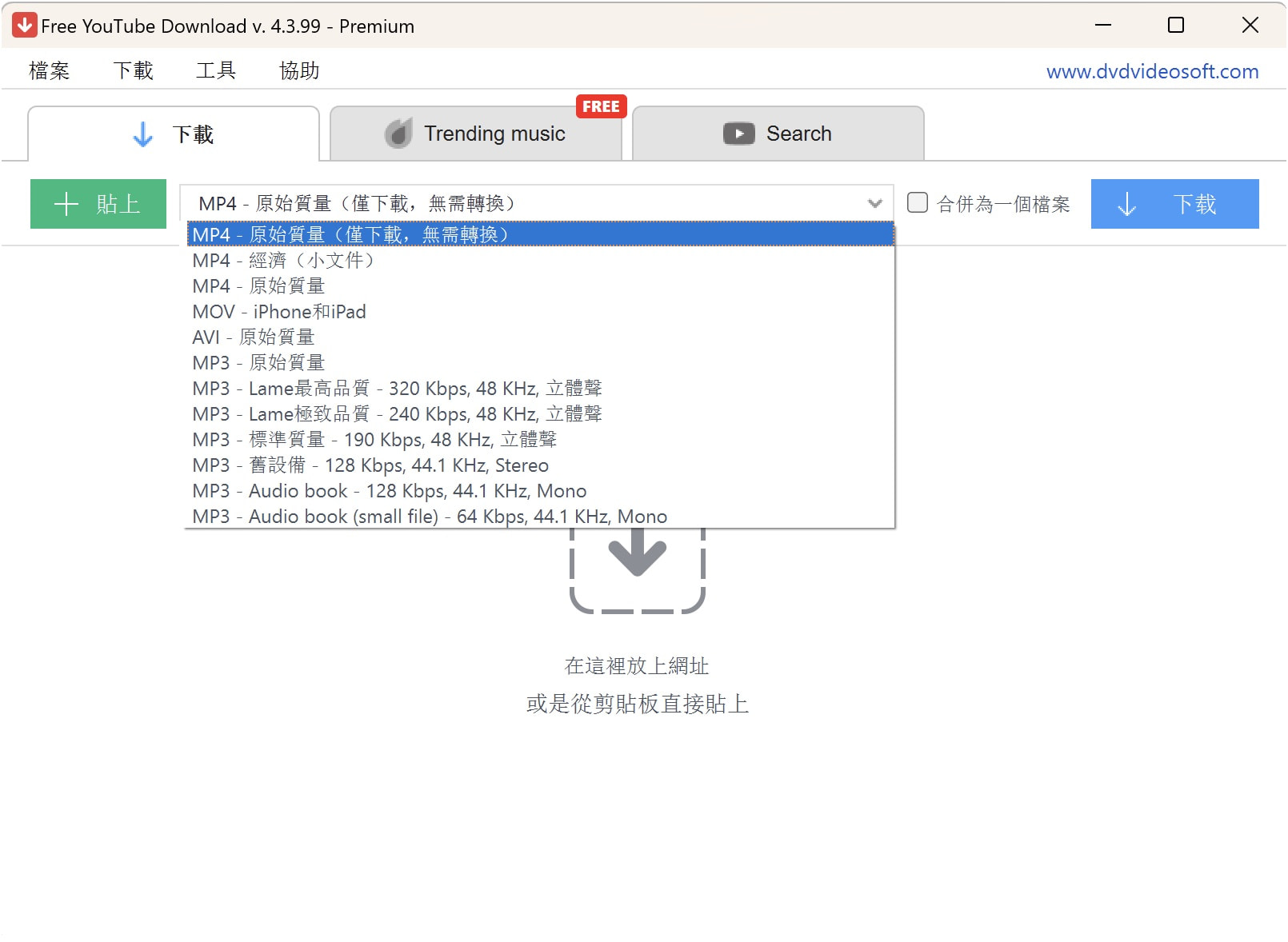Select MP3 Audio book small file 64 Kbps

tap(540, 516)
